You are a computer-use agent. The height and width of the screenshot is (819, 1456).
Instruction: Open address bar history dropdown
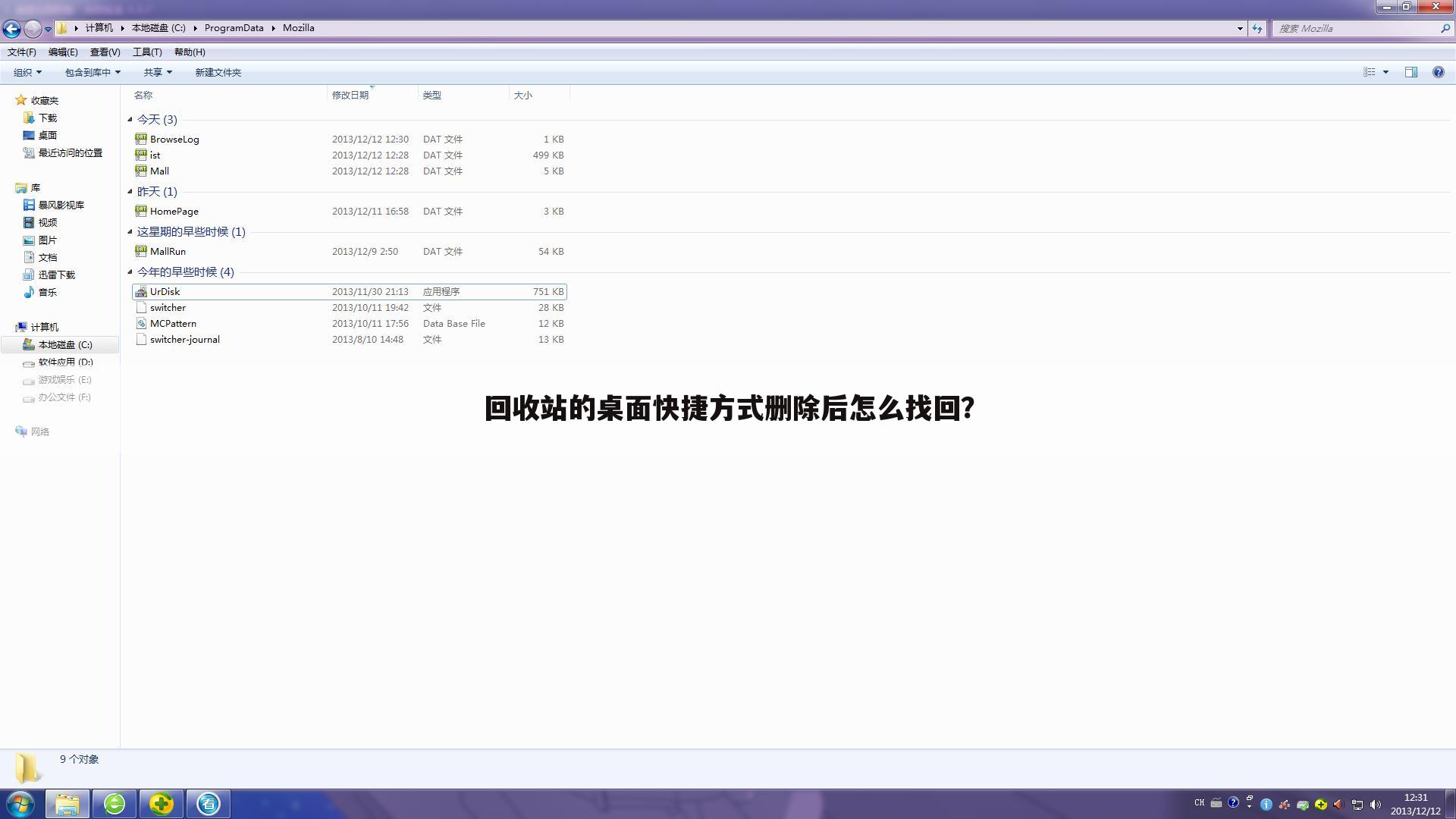coord(1240,28)
